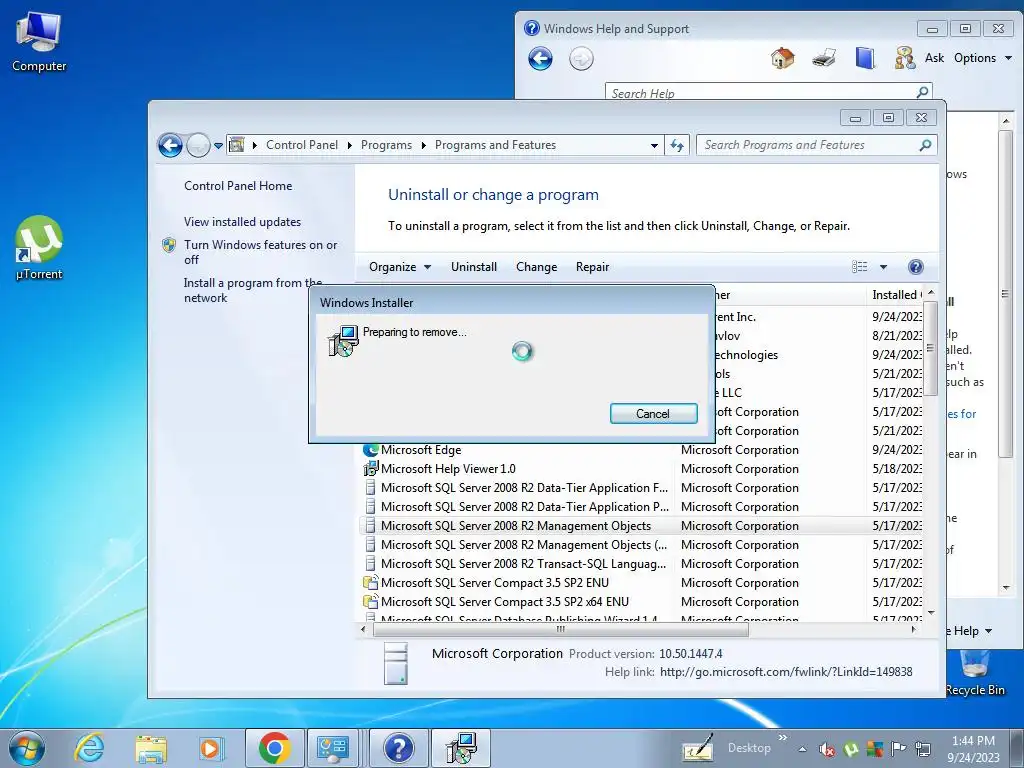Open the µTorrent desktop shortcut

[x=39, y=248]
